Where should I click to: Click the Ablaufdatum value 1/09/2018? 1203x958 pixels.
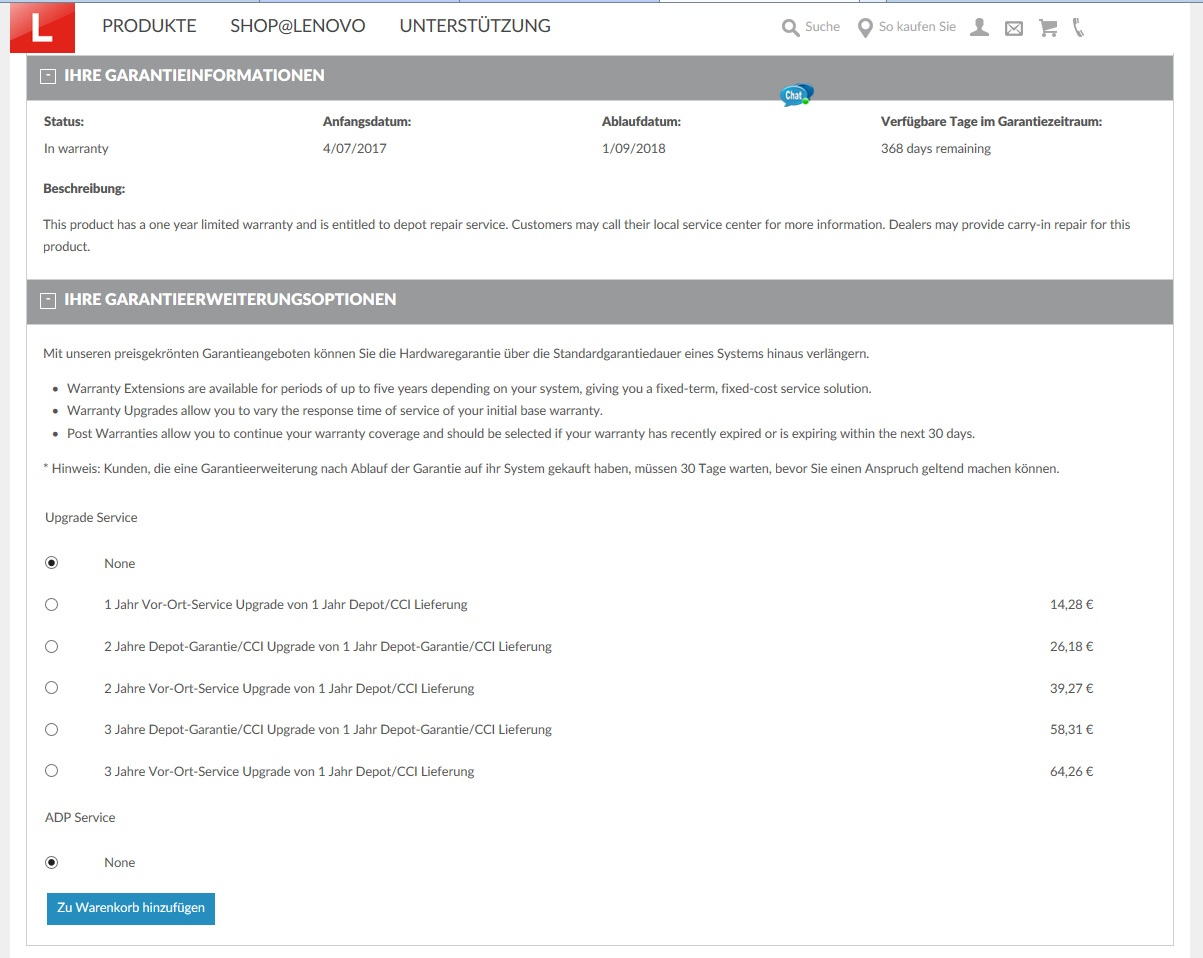tap(634, 149)
